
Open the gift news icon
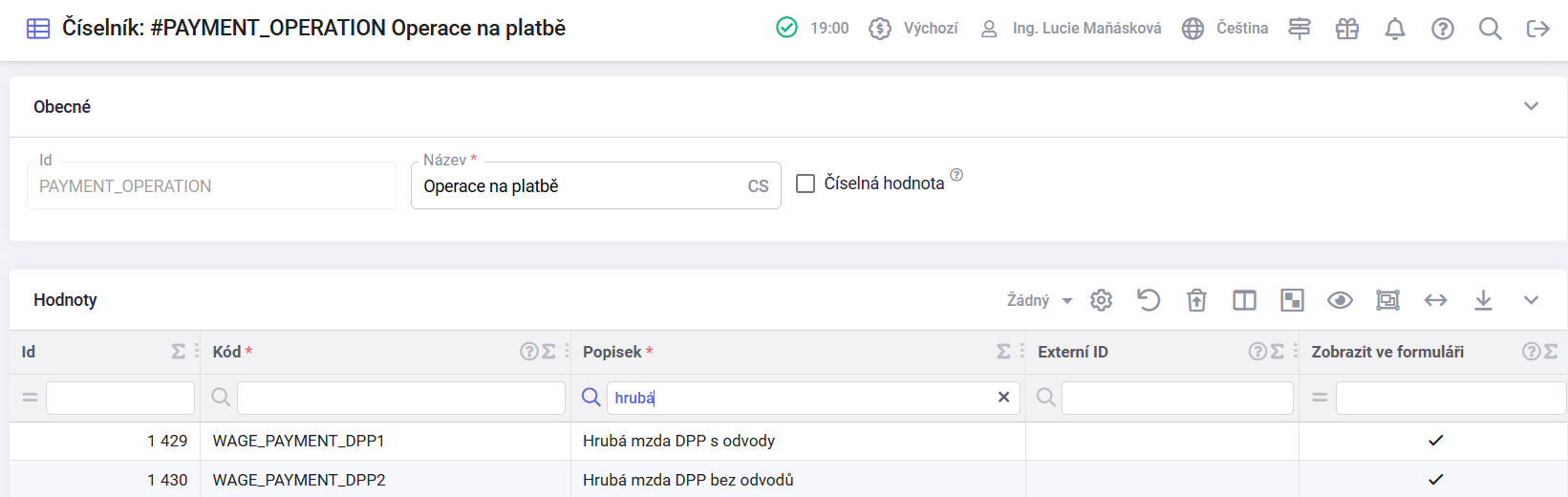[1347, 29]
